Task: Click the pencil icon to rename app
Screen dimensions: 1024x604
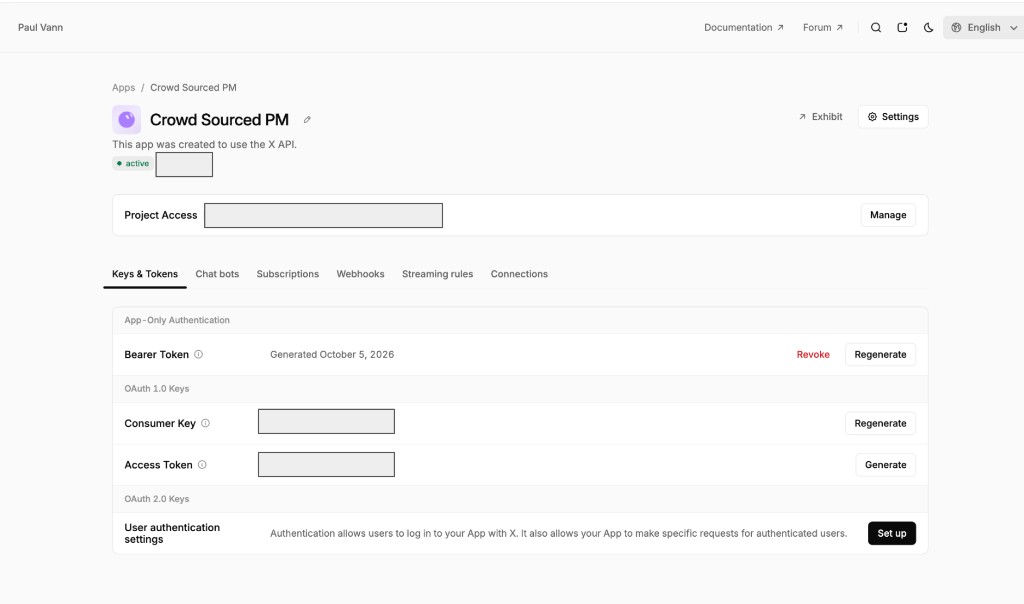Action: pyautogui.click(x=307, y=119)
